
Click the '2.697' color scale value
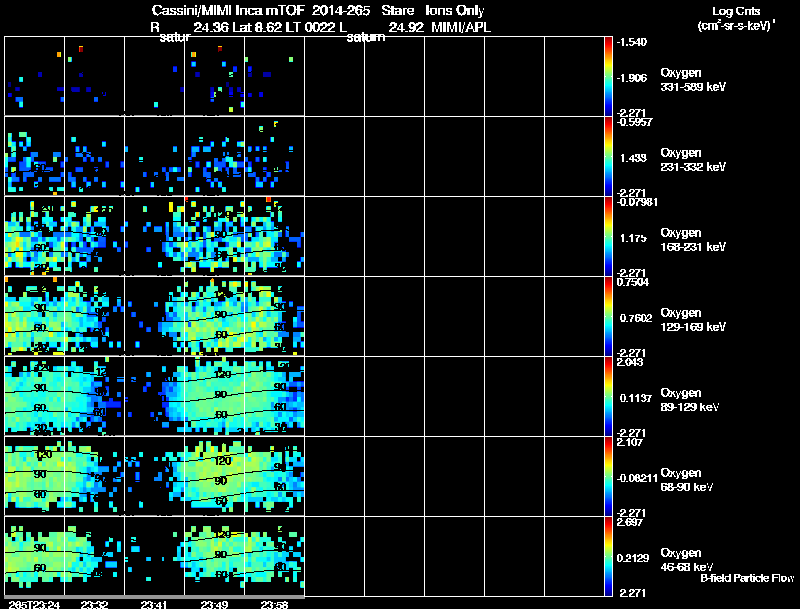pos(630,522)
